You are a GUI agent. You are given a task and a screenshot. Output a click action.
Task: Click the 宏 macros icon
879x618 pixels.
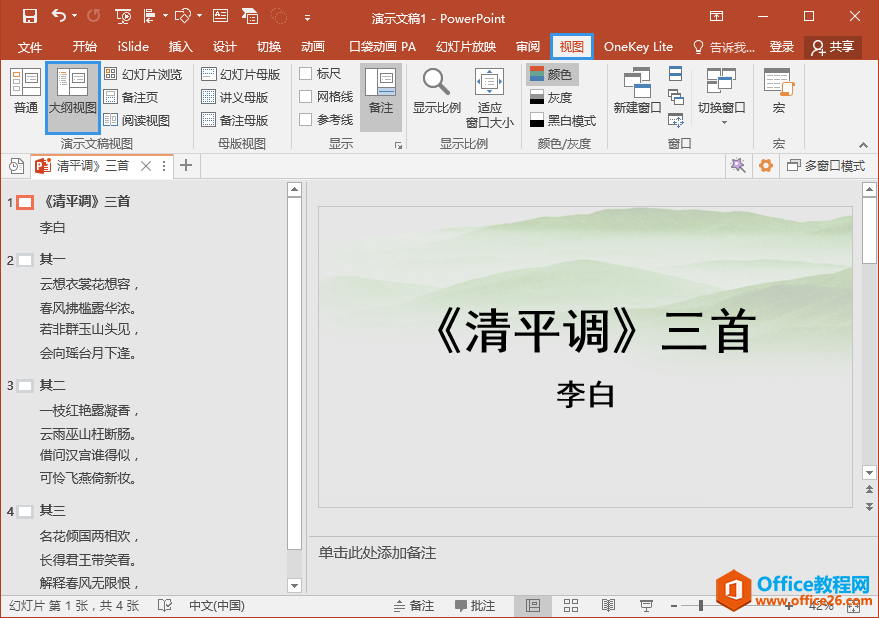point(777,88)
